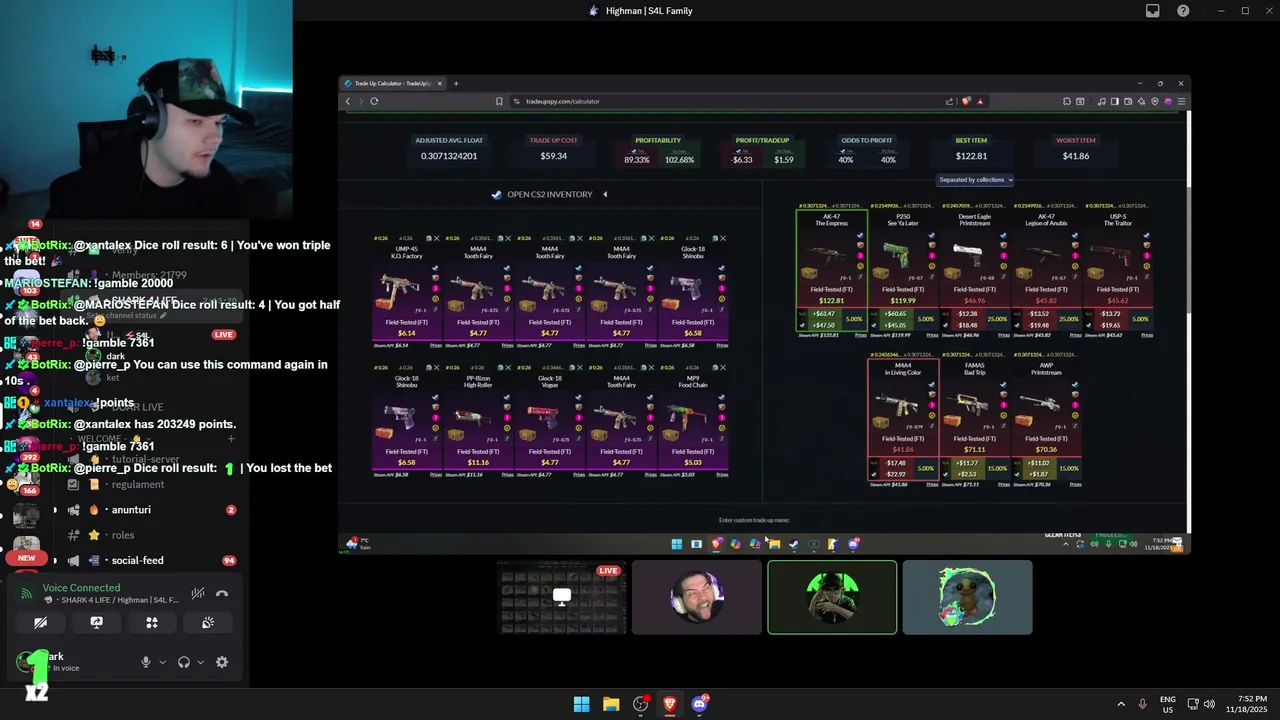
Task: Select the AWP Printstream outcome card
Action: 1046,419
